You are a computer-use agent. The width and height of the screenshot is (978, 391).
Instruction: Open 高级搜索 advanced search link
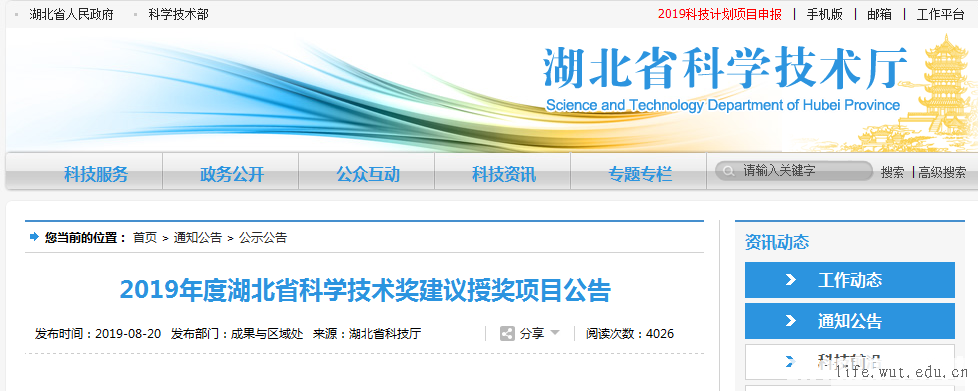click(x=942, y=172)
